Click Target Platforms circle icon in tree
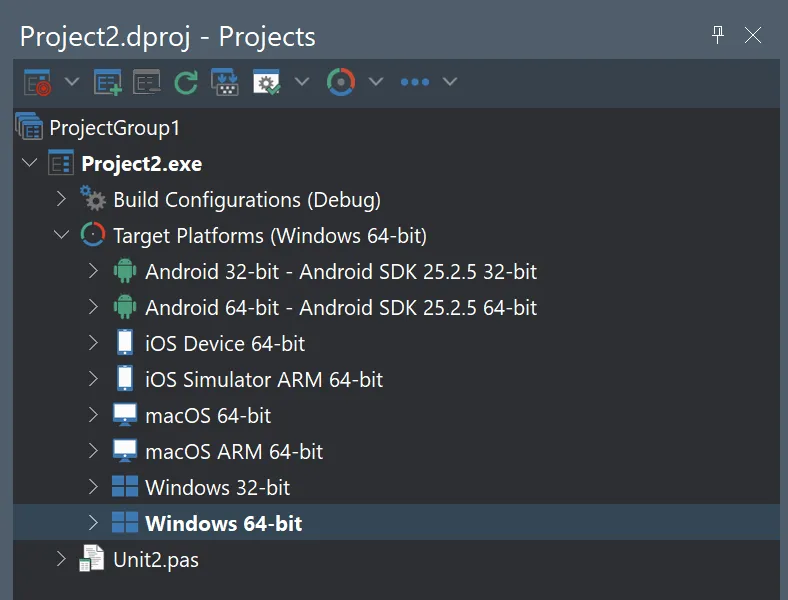The height and width of the screenshot is (600, 788). [x=93, y=235]
